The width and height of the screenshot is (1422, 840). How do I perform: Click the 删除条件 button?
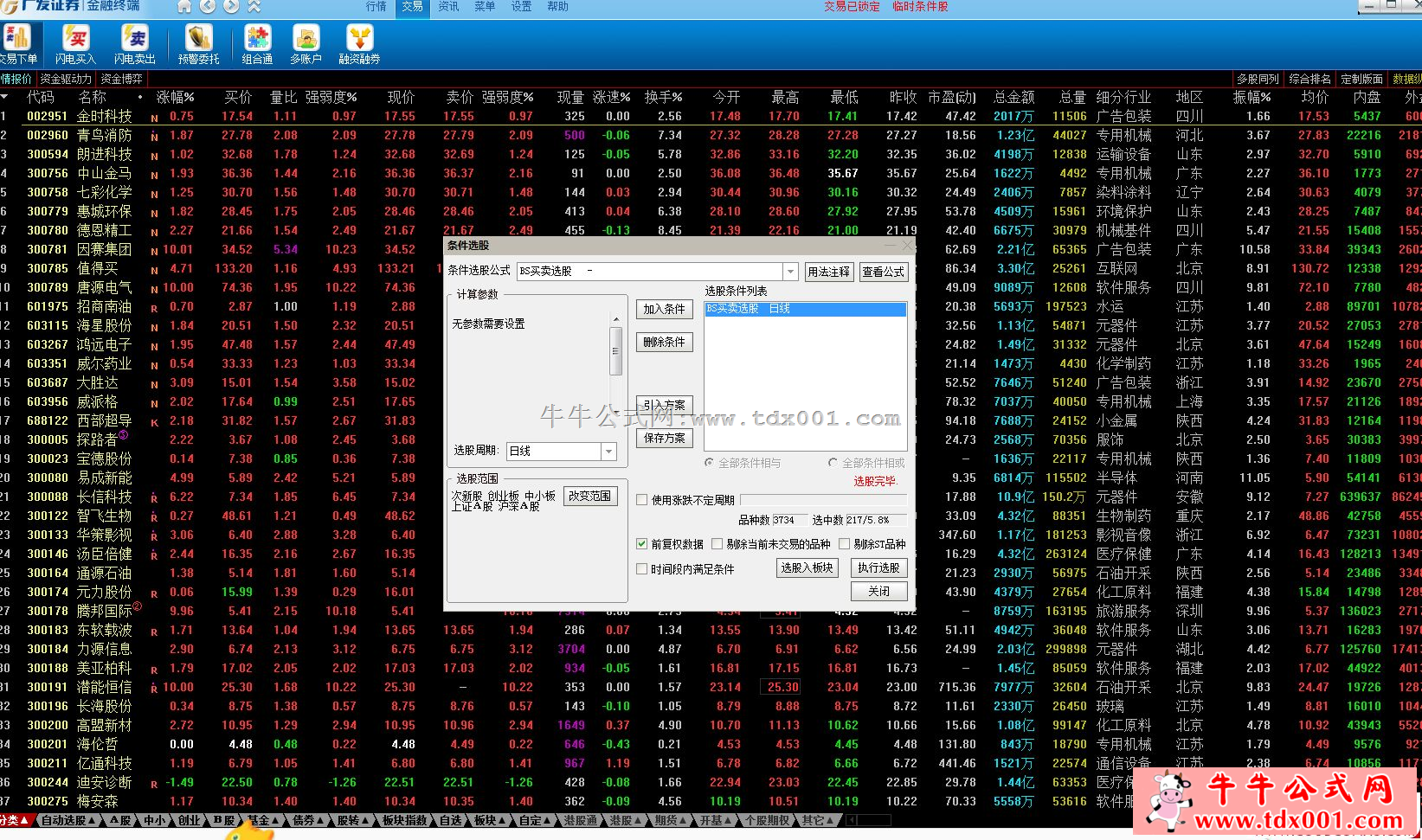coord(664,342)
